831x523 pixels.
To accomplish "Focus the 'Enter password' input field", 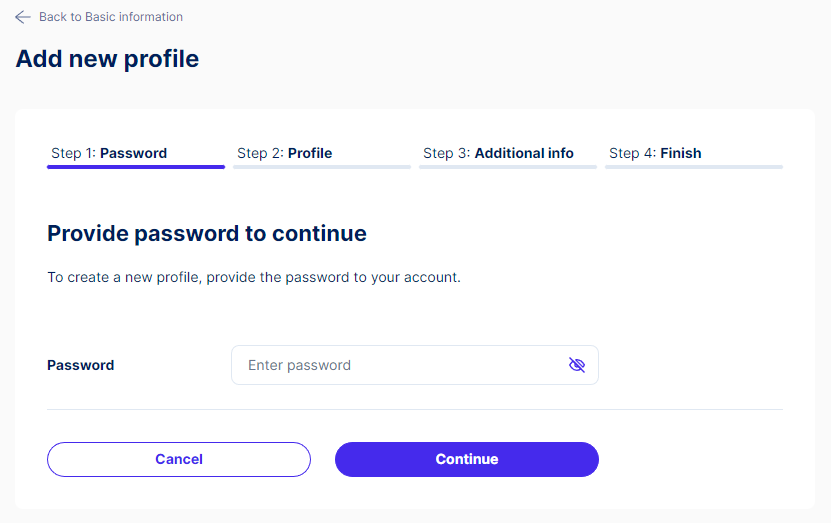I will click(414, 365).
